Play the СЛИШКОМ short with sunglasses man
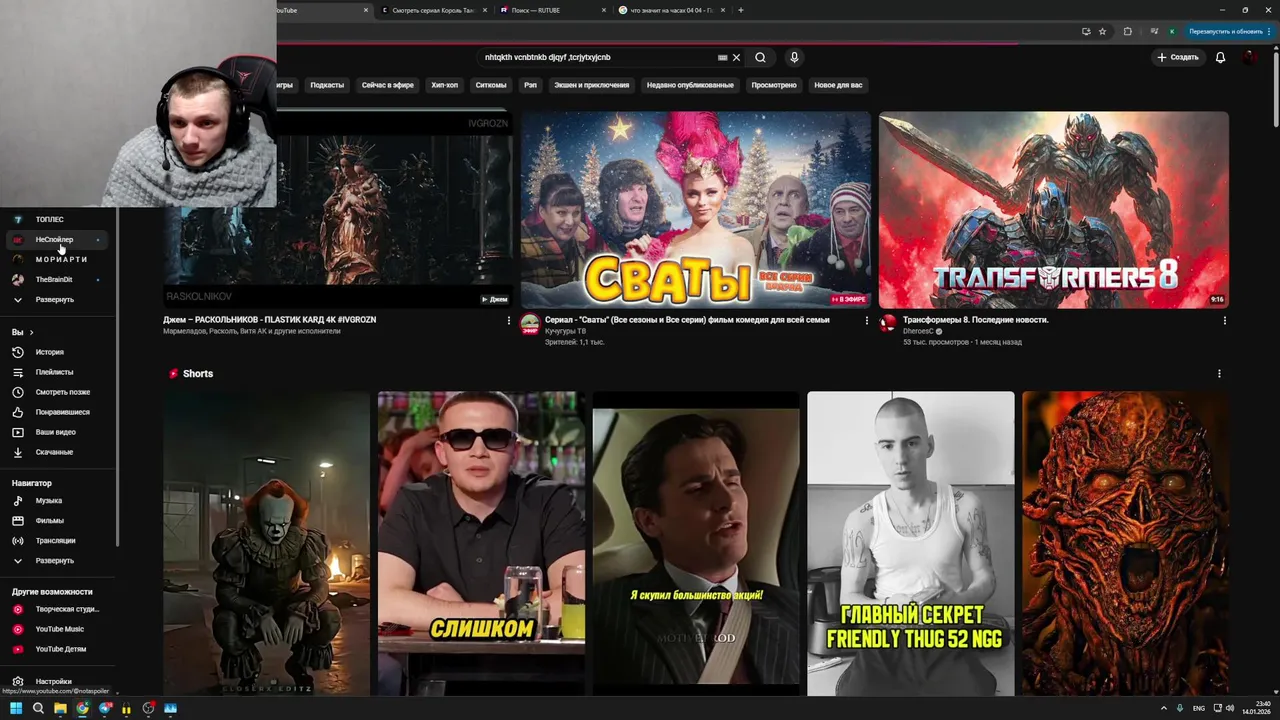Image resolution: width=1280 pixels, height=720 pixels. click(x=481, y=543)
